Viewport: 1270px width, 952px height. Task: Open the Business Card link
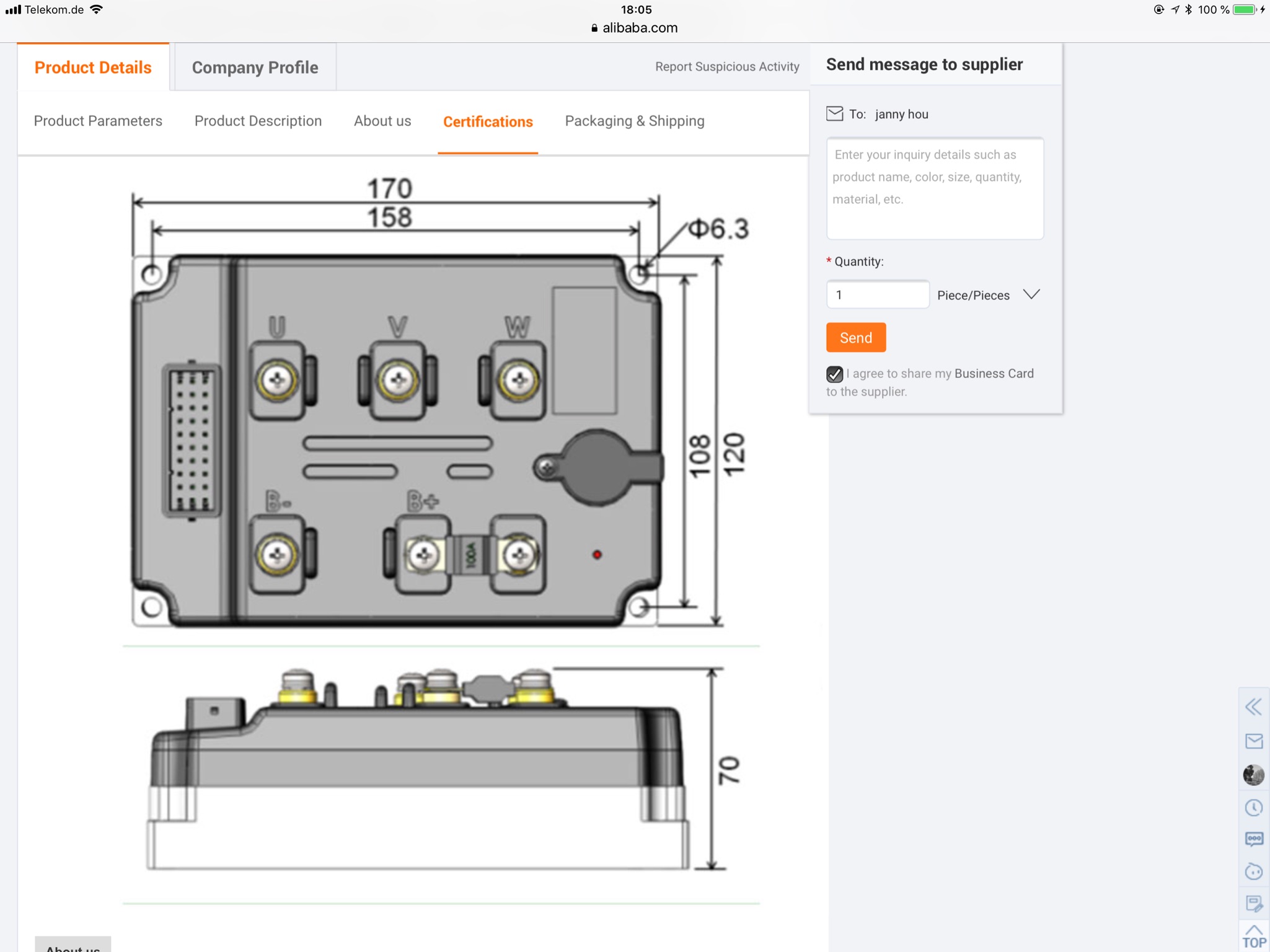coord(994,373)
